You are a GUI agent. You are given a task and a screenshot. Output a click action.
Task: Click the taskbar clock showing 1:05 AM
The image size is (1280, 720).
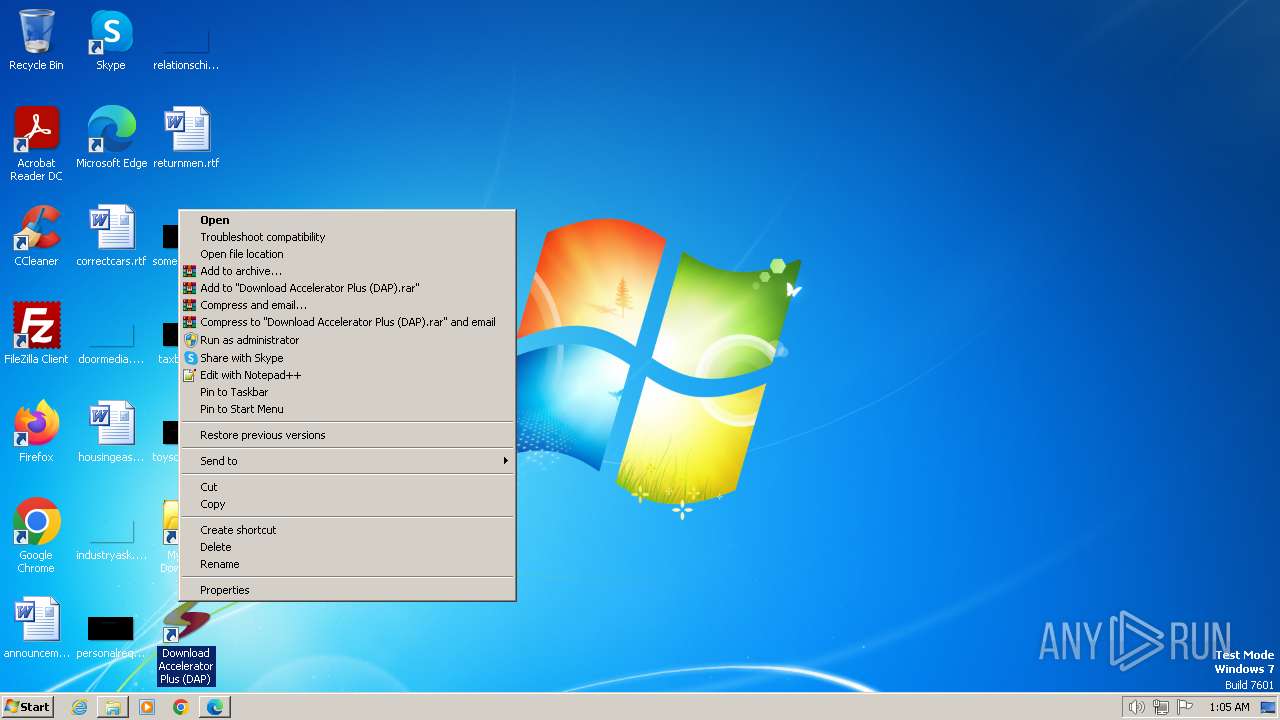click(x=1229, y=707)
